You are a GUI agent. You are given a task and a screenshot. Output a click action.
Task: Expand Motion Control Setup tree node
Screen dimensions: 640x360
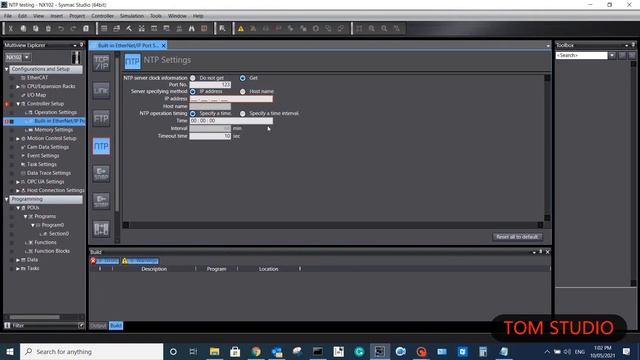(x=18, y=139)
